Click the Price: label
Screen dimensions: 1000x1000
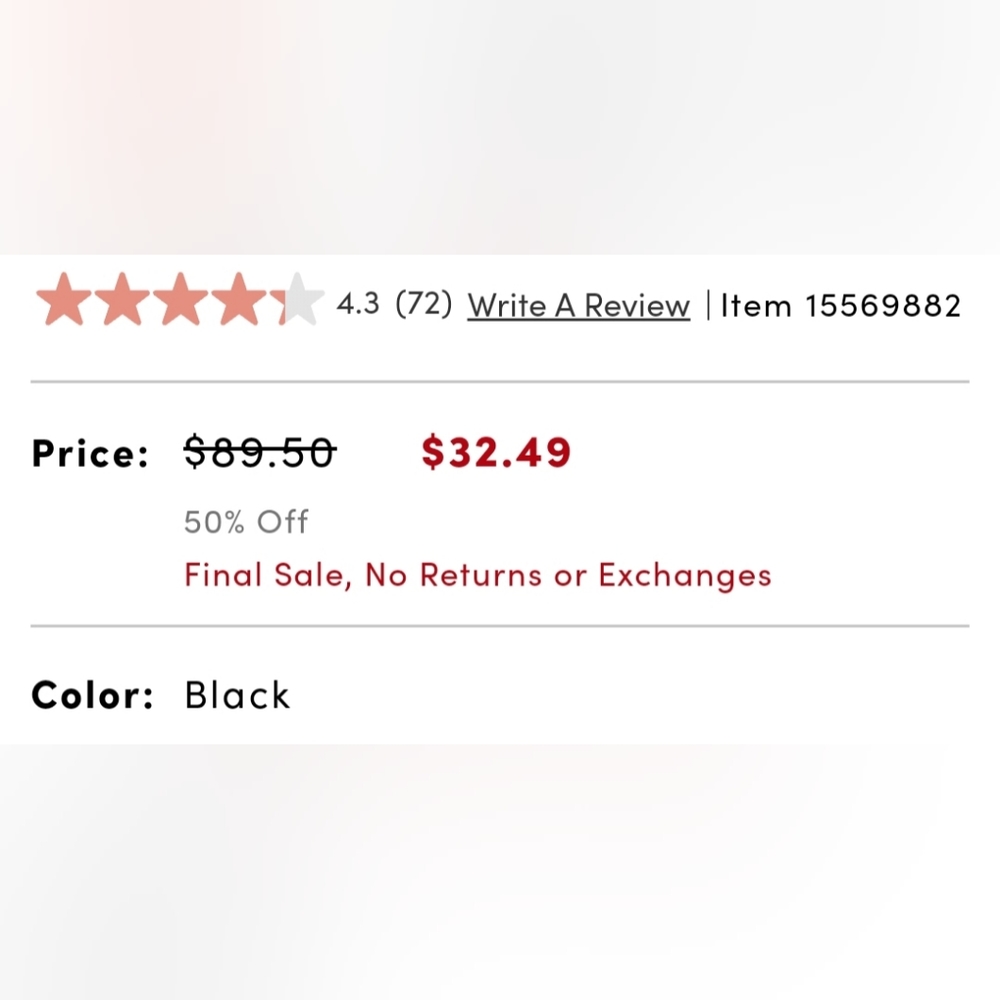pyautogui.click(x=90, y=453)
